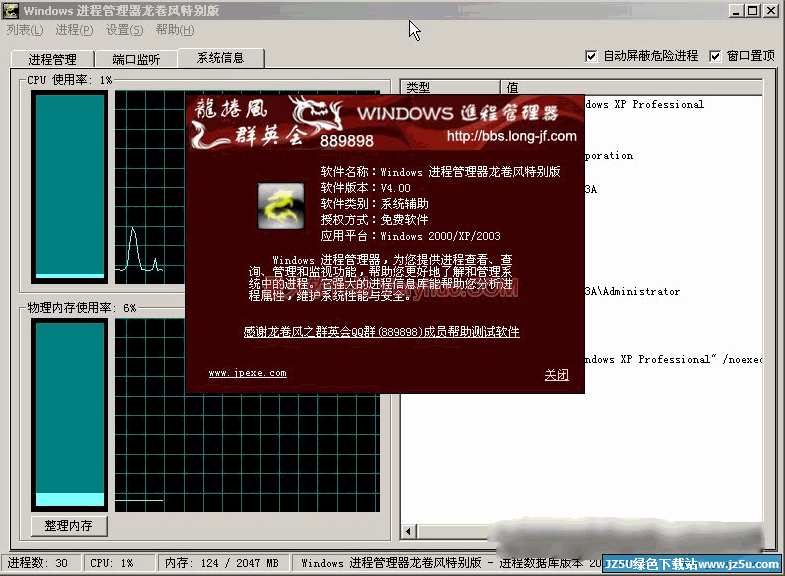Open the 进程(P) menu
785x576 pixels.
[x=74, y=30]
